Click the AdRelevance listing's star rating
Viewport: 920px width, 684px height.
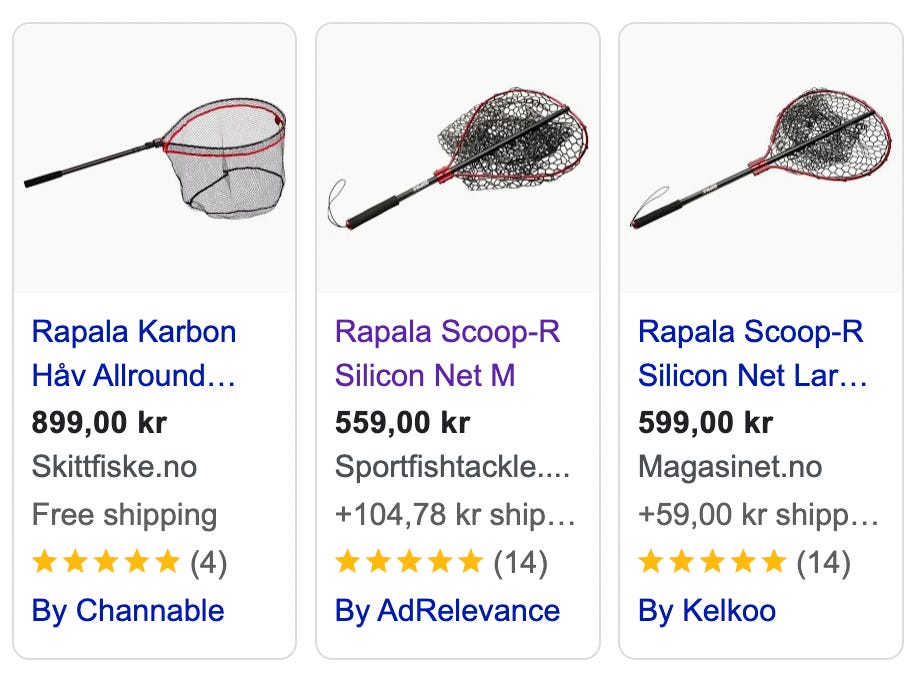click(441, 562)
